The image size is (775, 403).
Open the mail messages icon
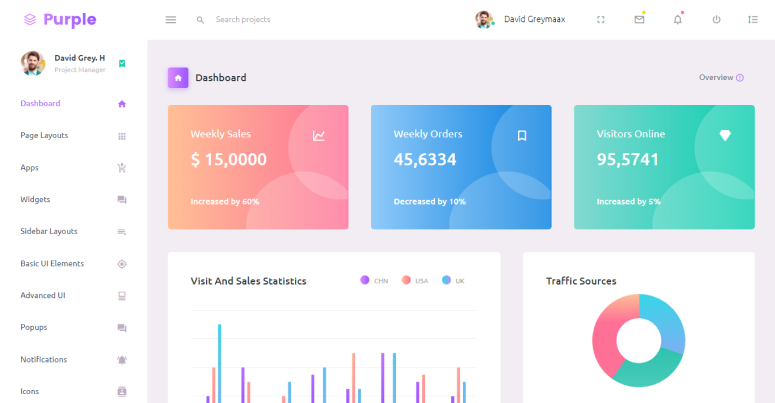click(639, 20)
